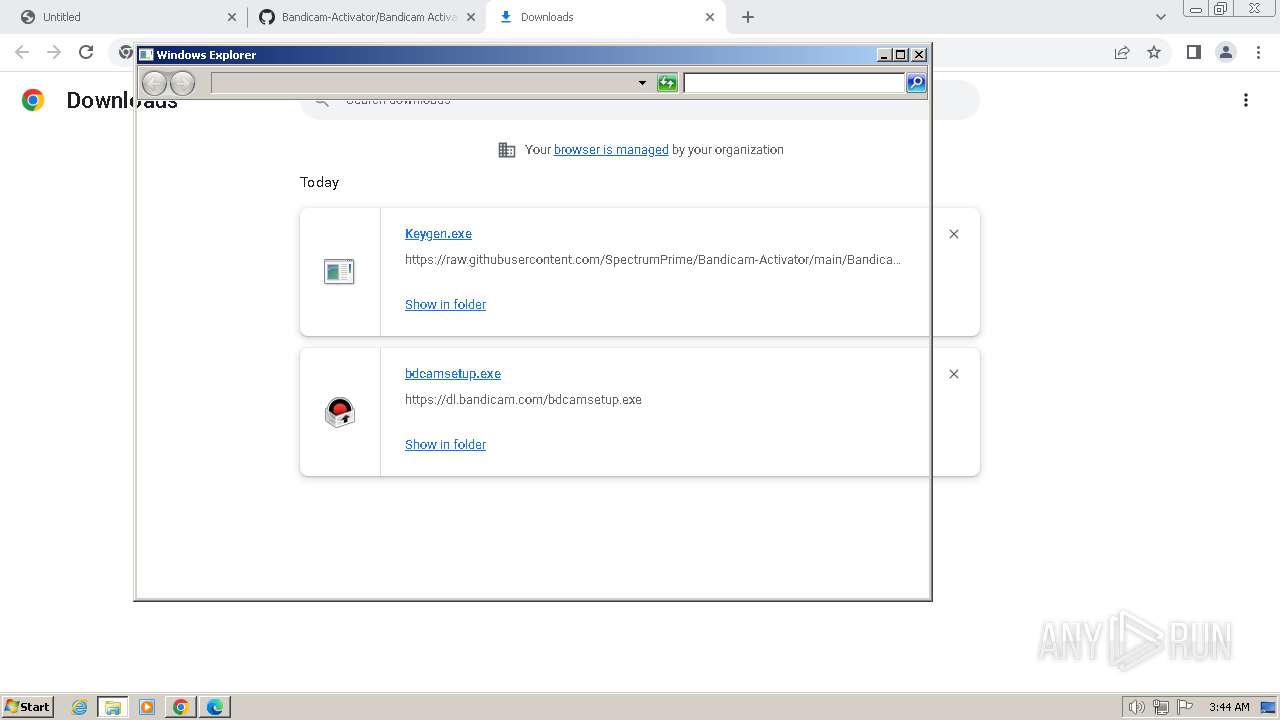Click the Windows Explorer forward arrow
1280x720 pixels.
coord(182,83)
